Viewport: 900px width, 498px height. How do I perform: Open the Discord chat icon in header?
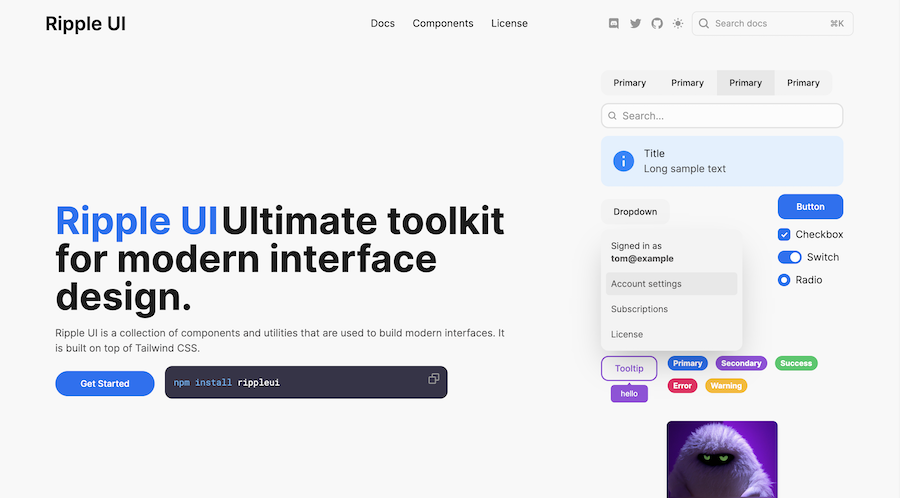[x=614, y=24]
